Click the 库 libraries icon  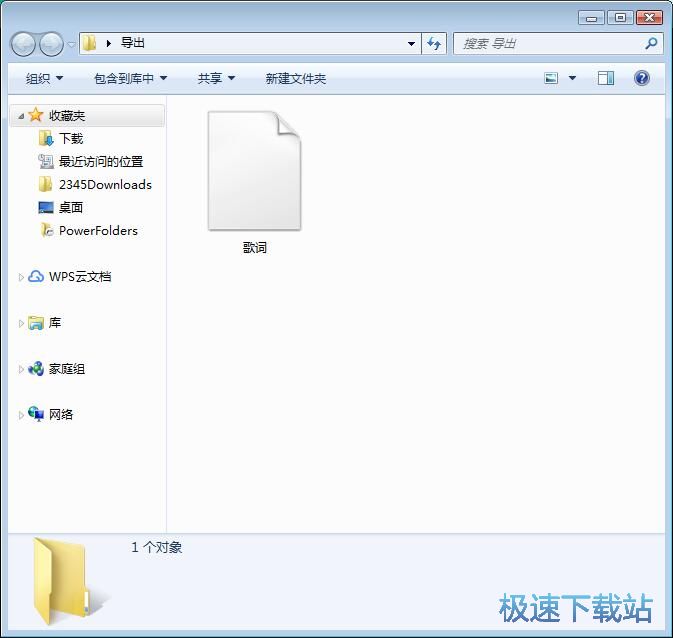pos(36,323)
